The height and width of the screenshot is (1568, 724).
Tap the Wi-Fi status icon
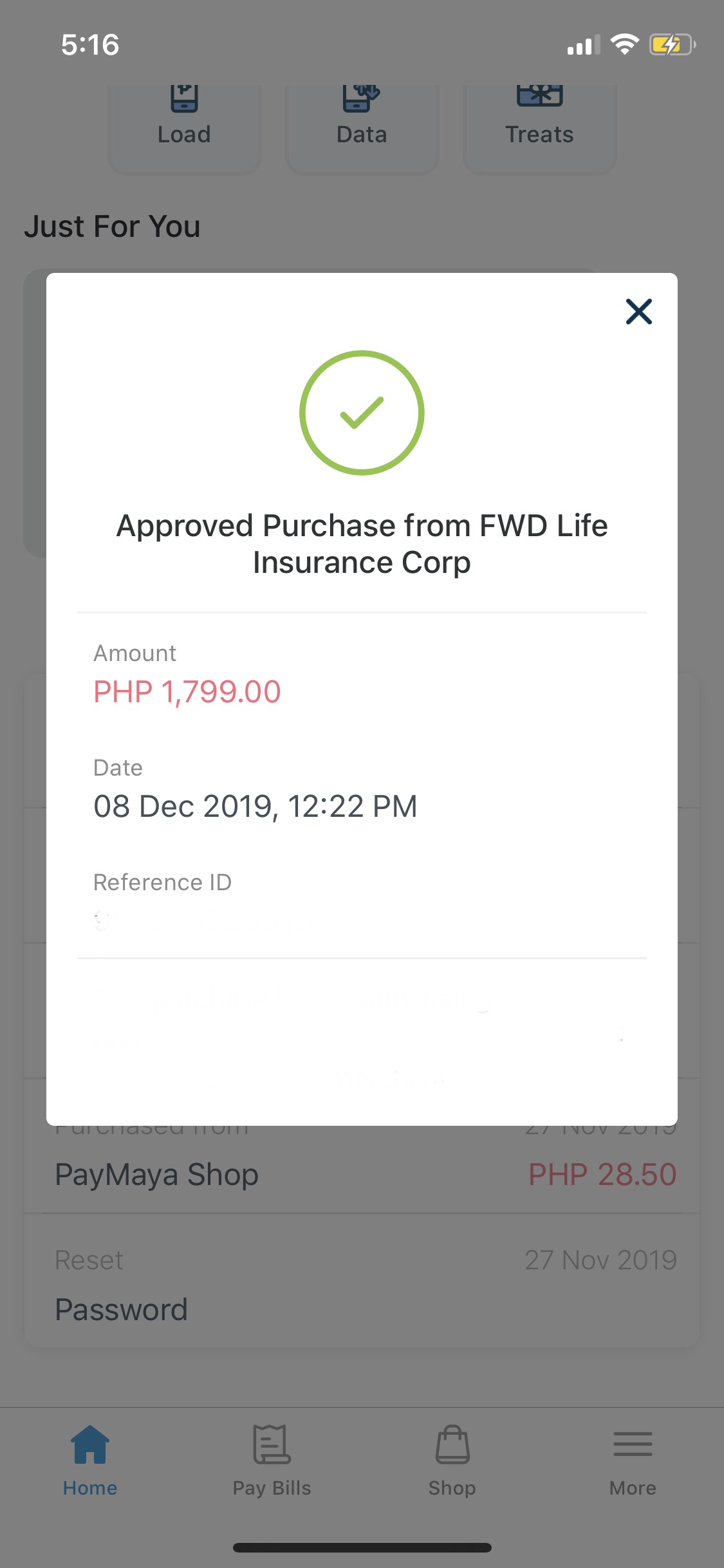click(624, 44)
